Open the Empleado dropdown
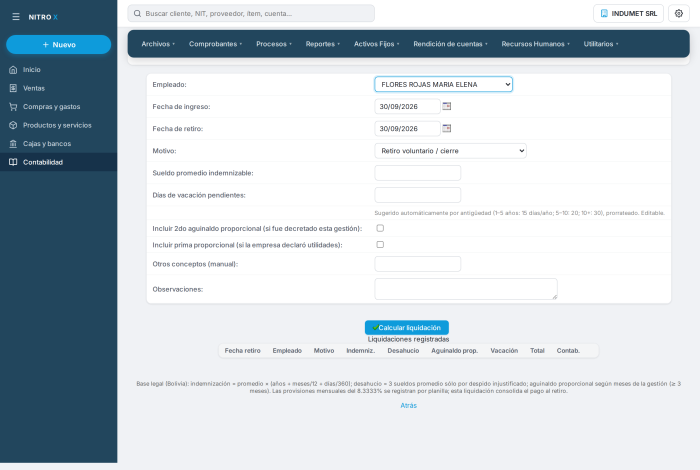The width and height of the screenshot is (700, 470). tap(443, 84)
